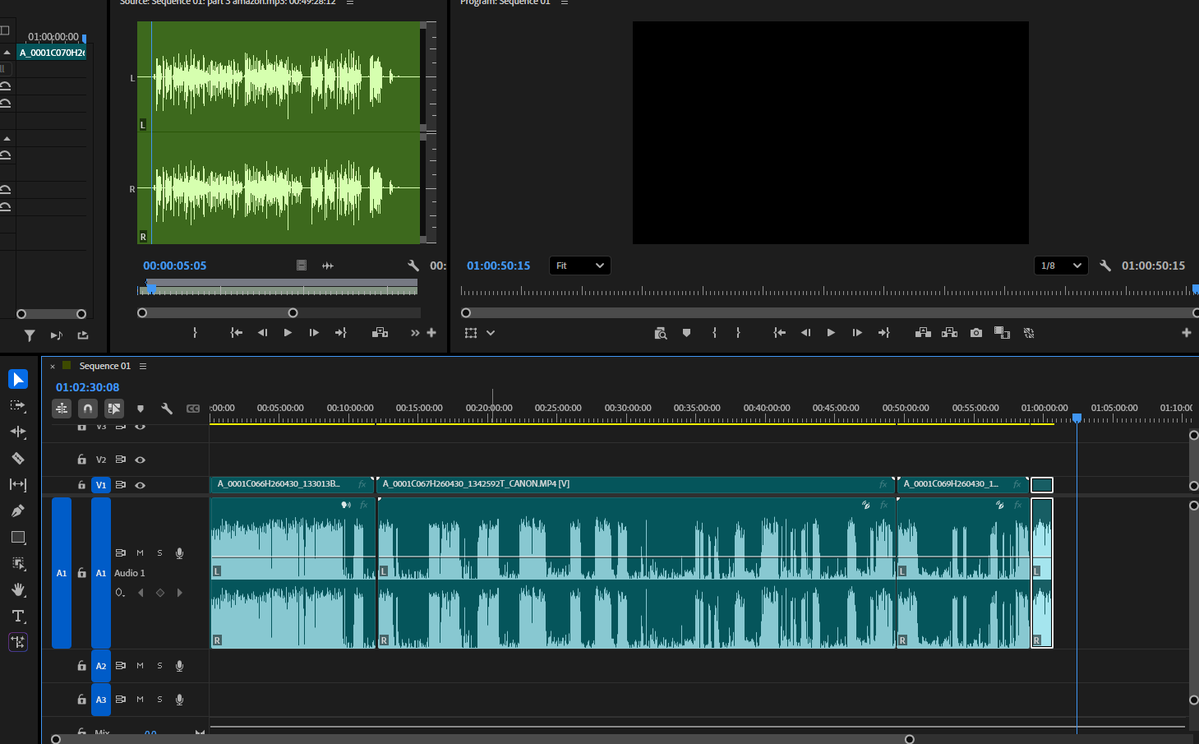The height and width of the screenshot is (744, 1199).
Task: Click the Source monitor playhead marker
Action: click(151, 288)
